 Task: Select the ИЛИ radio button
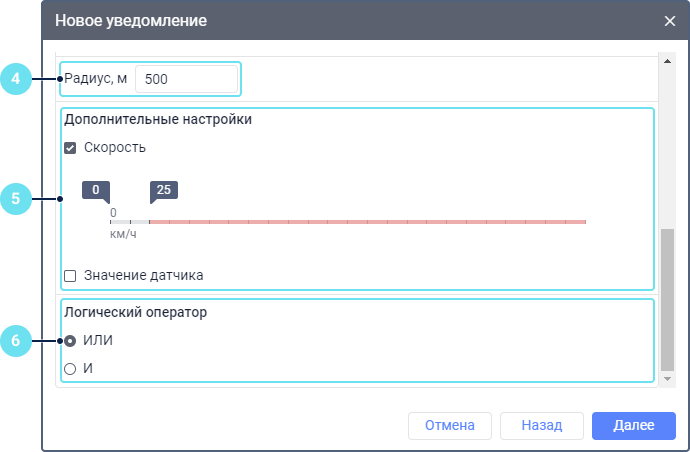pos(70,341)
